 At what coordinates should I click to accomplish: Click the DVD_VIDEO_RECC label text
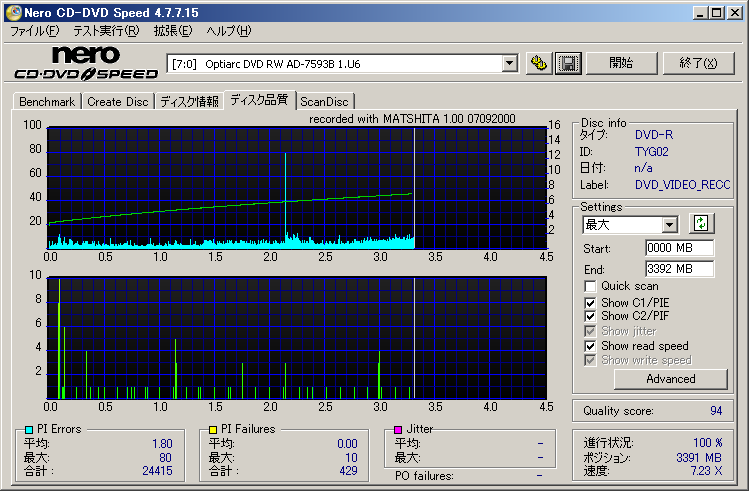click(x=683, y=185)
